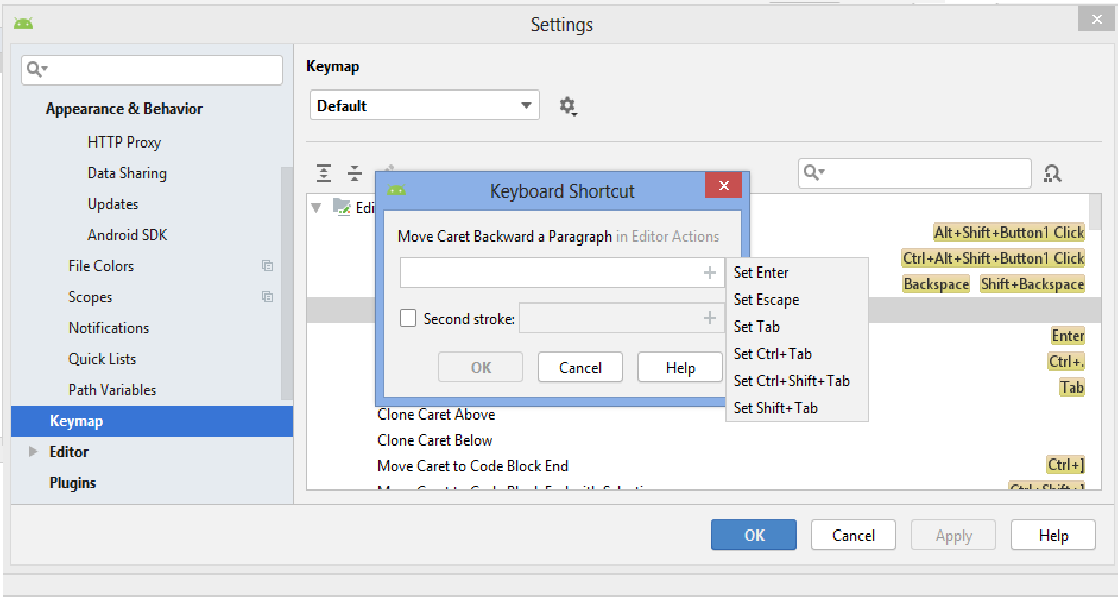Choose Set Ctrl+Shift+Tab menu entry

[x=791, y=381]
